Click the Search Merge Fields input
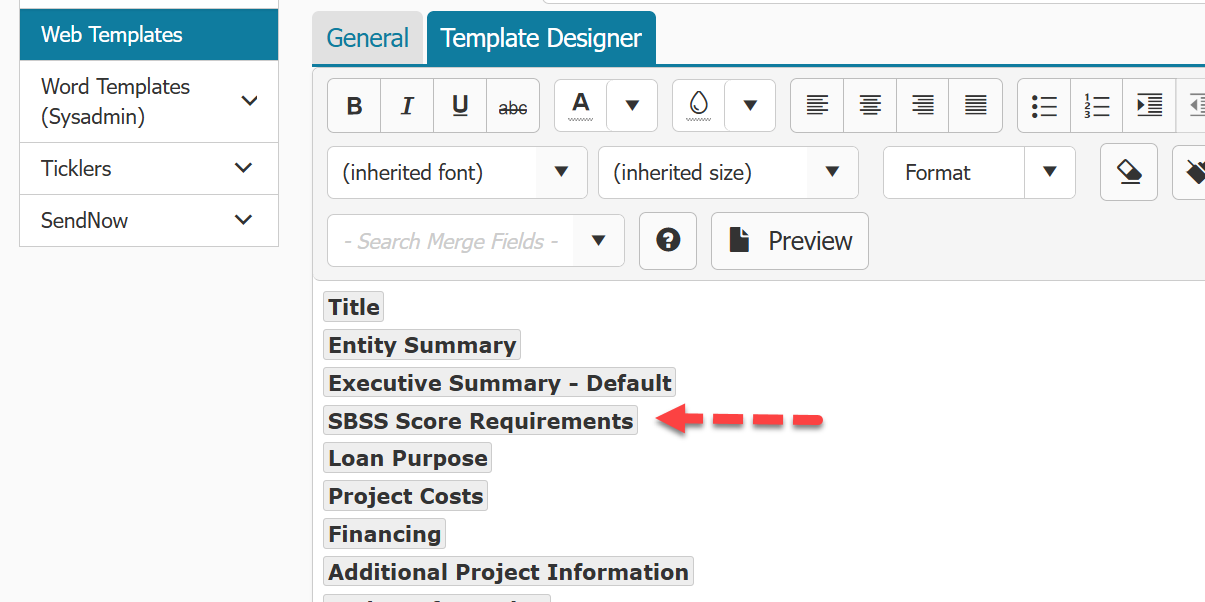 coord(451,241)
